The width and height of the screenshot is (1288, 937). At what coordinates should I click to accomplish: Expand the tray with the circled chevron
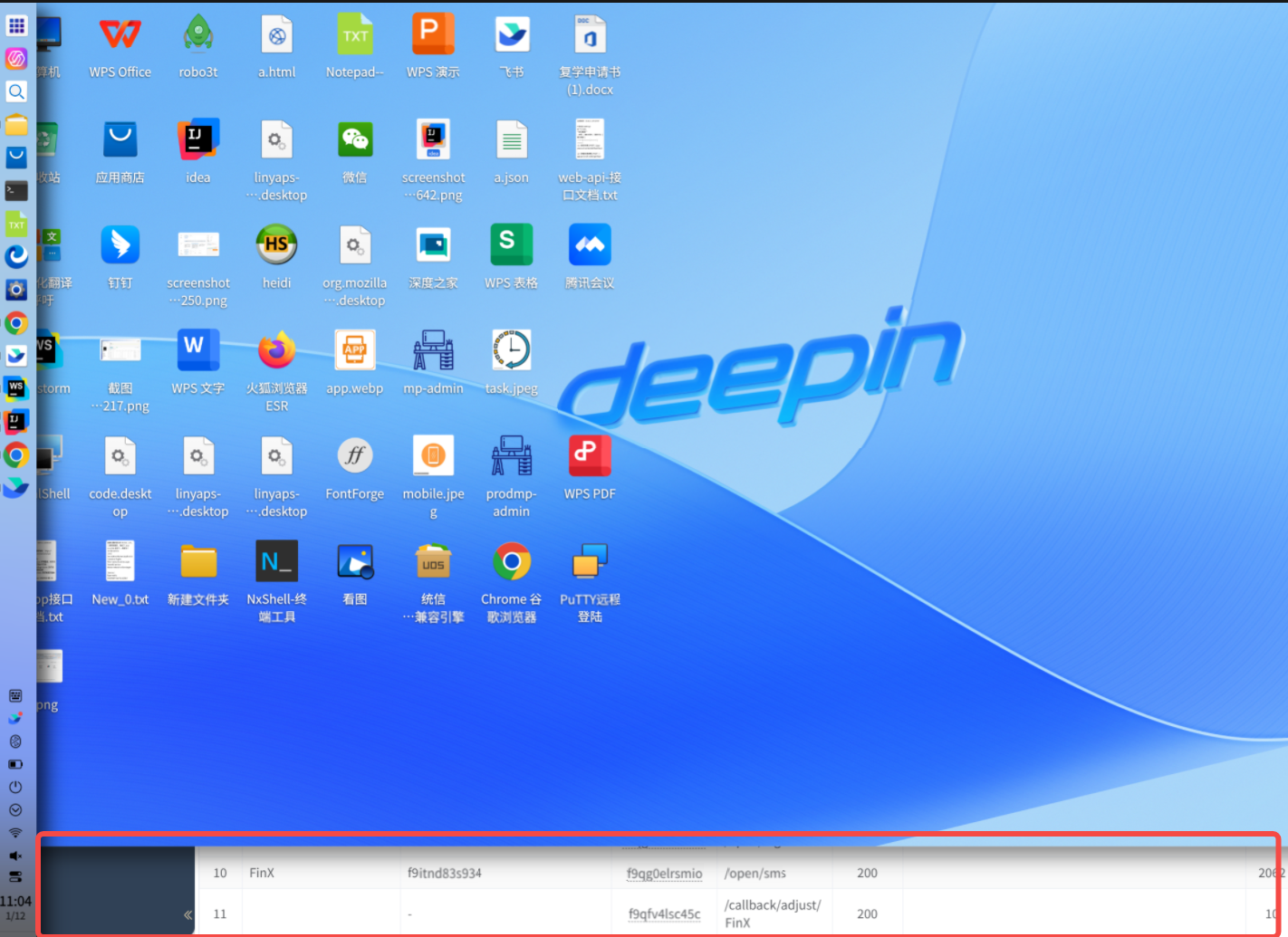[15, 810]
